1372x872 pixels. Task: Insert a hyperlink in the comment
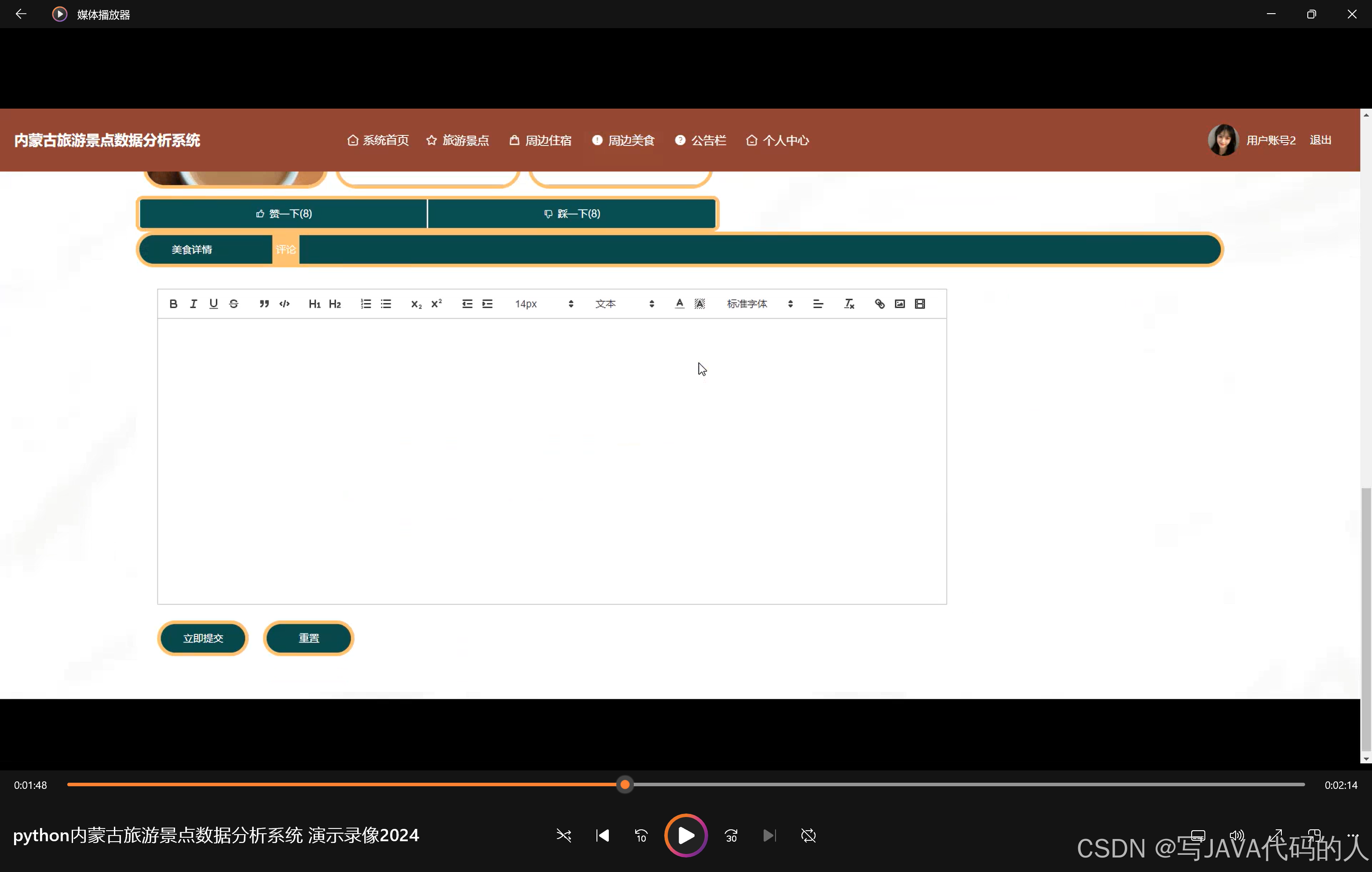[880, 303]
